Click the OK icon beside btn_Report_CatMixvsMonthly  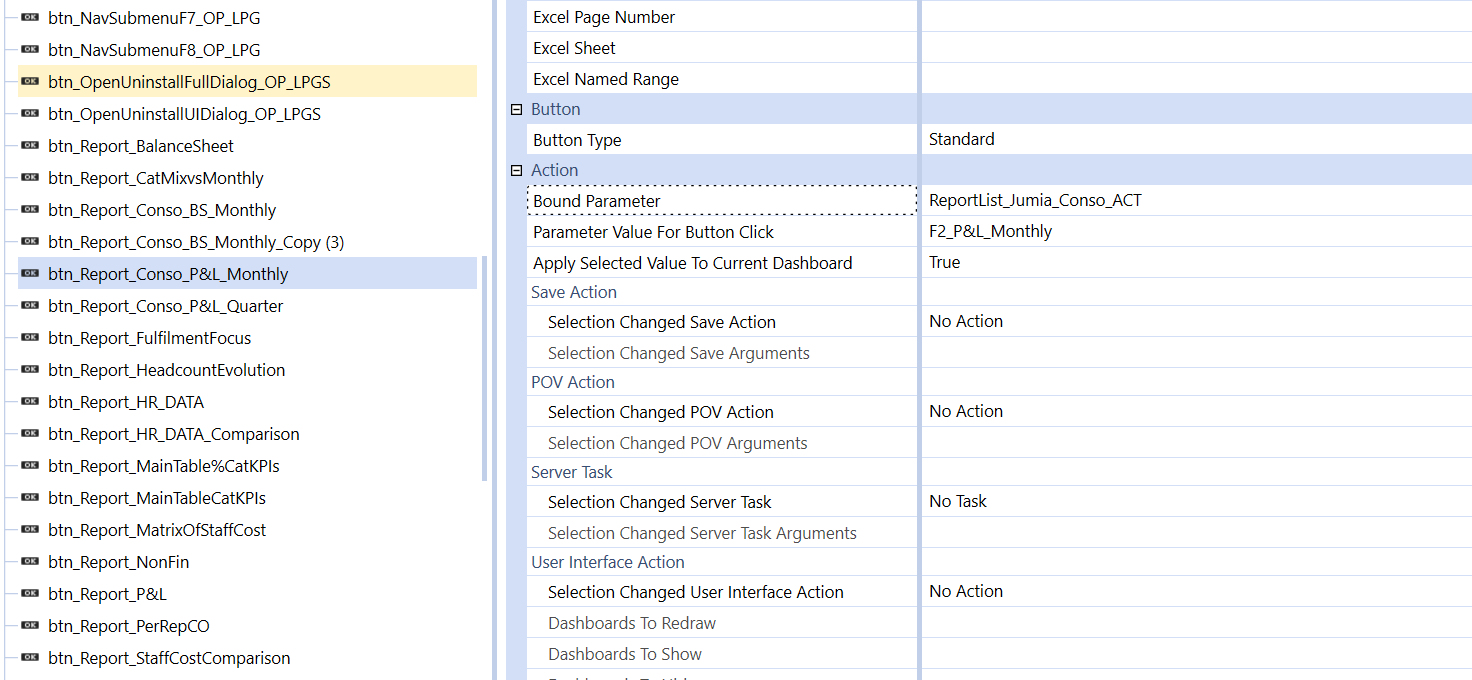(x=28, y=177)
